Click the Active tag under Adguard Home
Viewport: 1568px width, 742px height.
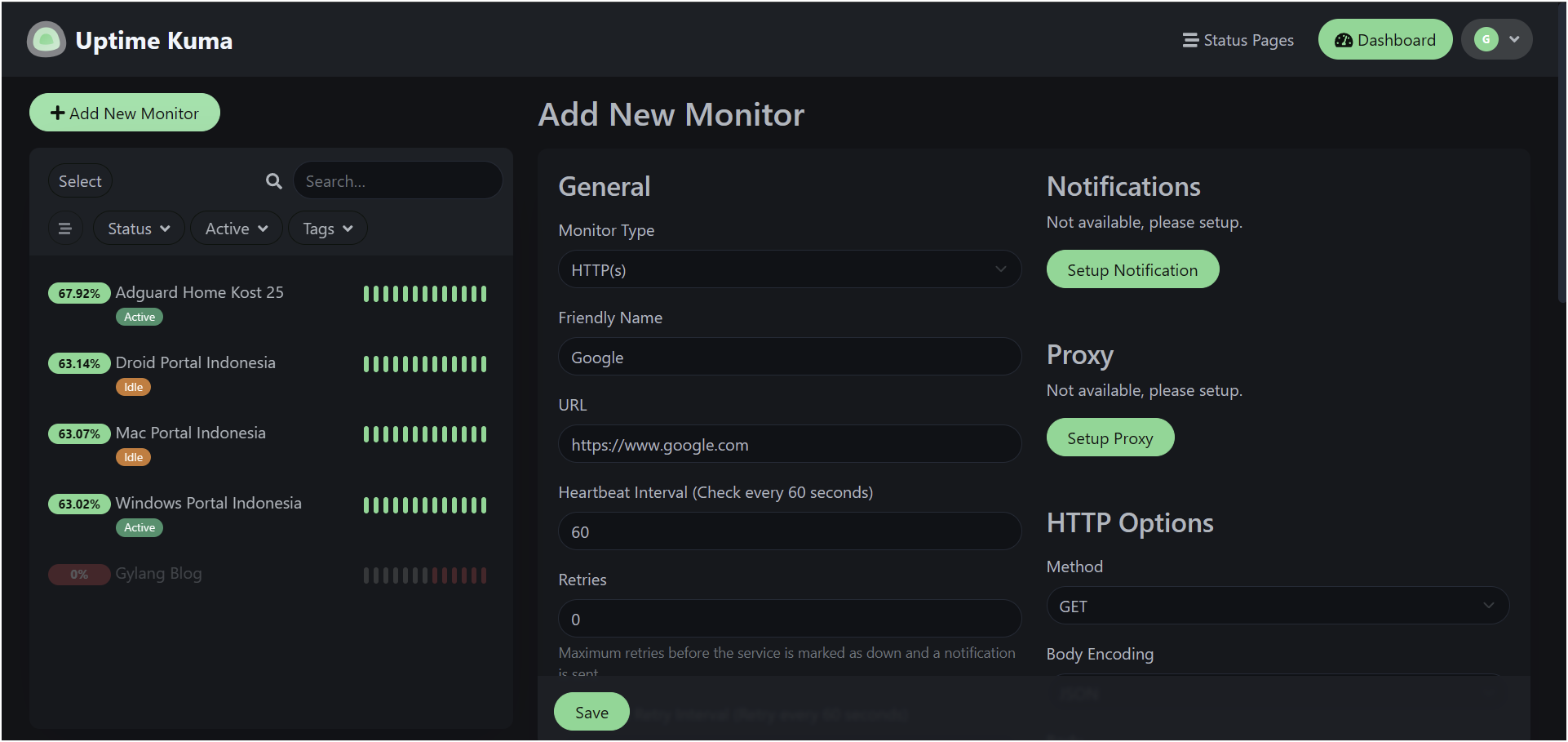pyautogui.click(x=140, y=317)
